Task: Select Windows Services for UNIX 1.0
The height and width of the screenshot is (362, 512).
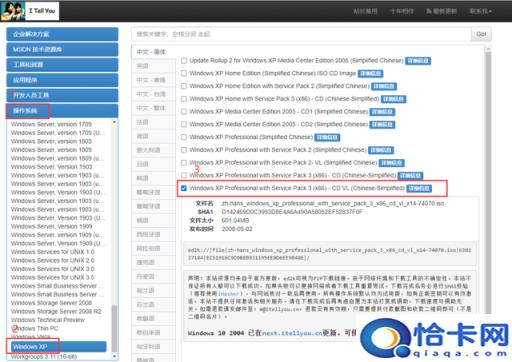Action: coord(53,252)
